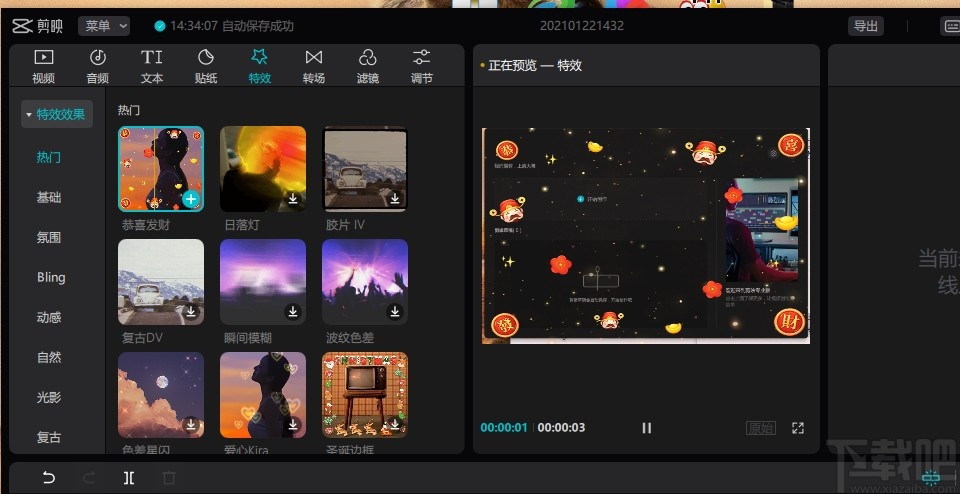Download the 圣诞边框 effect

point(395,424)
